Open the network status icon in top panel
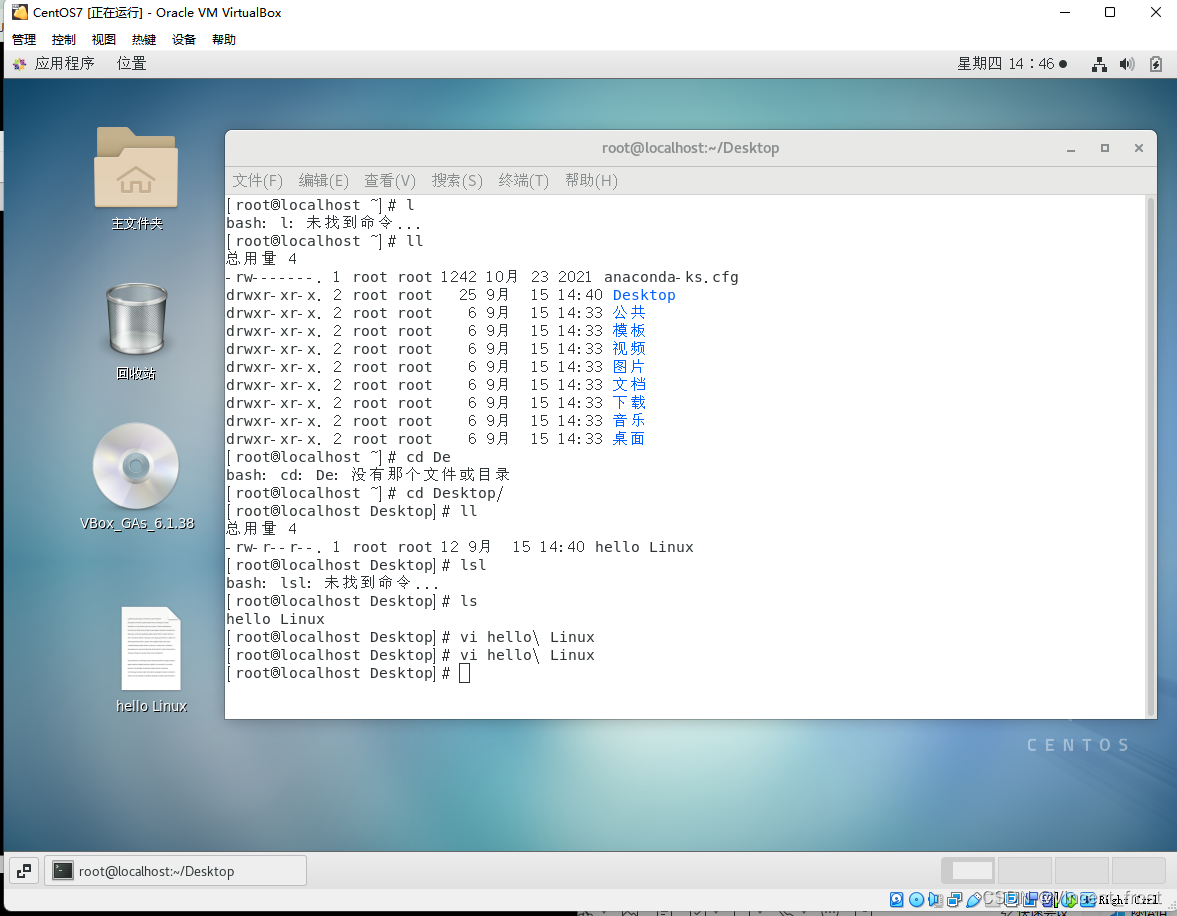 point(1099,65)
